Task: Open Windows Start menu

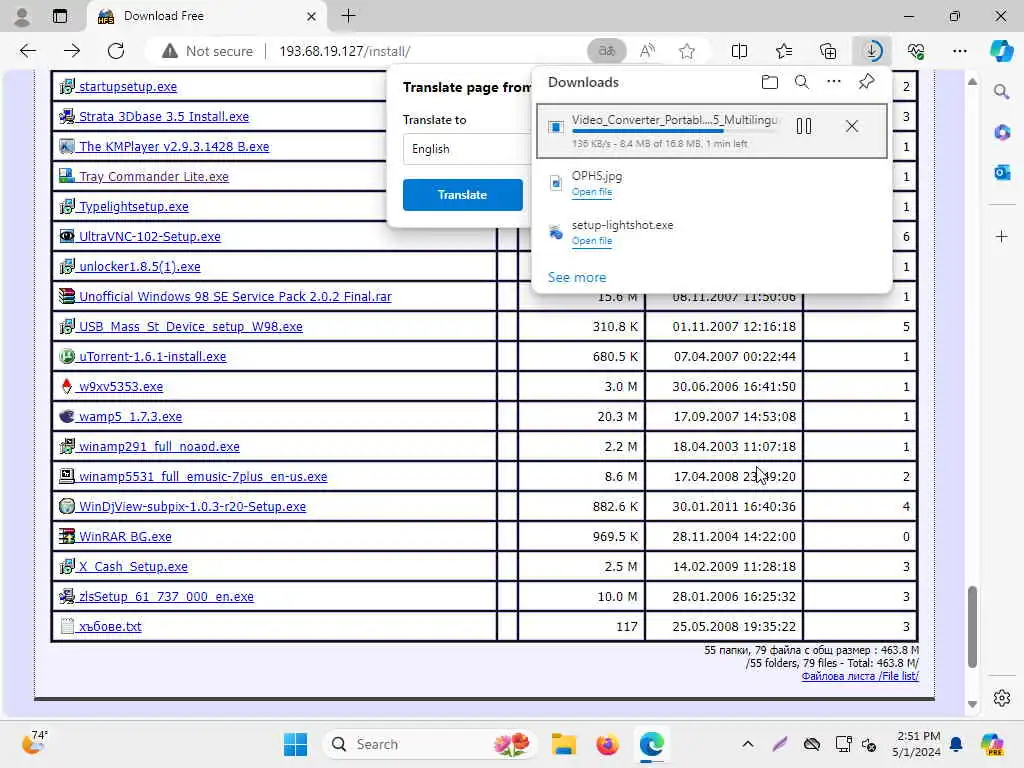Action: [x=295, y=744]
